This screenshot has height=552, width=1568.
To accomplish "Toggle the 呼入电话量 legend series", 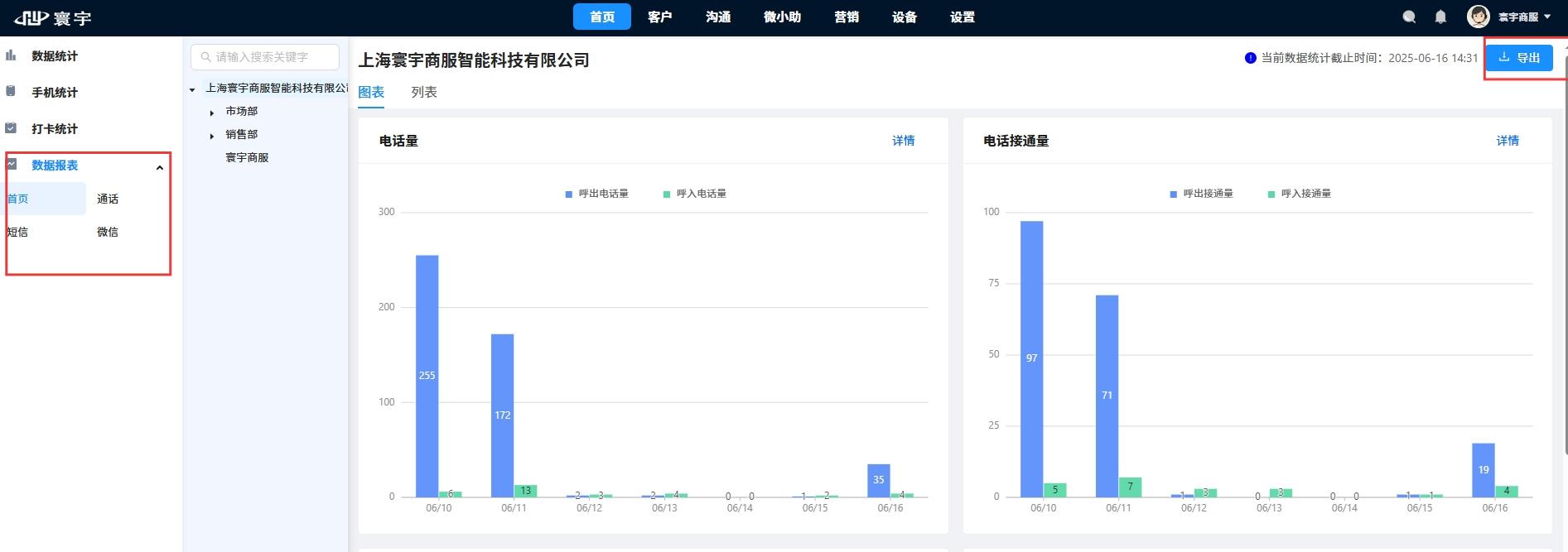I will pos(694,194).
